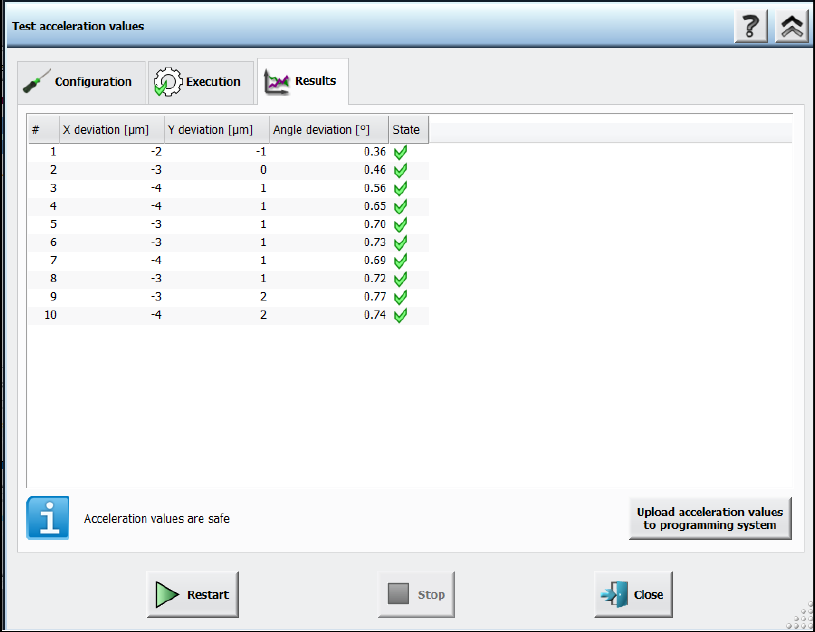
Task: Click the 'Test acceleration values' title
Action: (x=78, y=26)
